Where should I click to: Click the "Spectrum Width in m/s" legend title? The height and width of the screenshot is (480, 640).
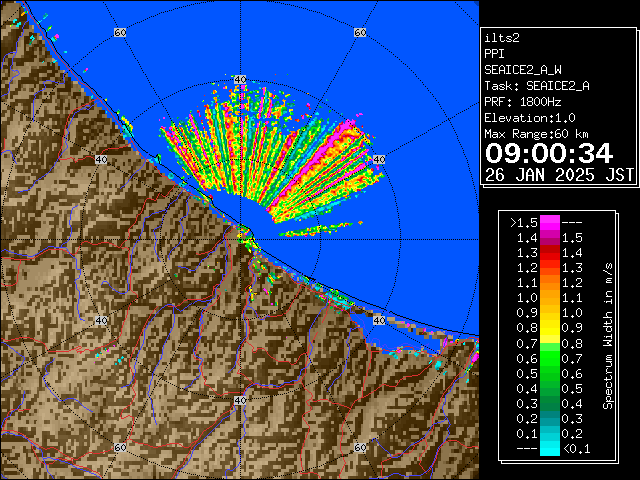click(x=608, y=336)
